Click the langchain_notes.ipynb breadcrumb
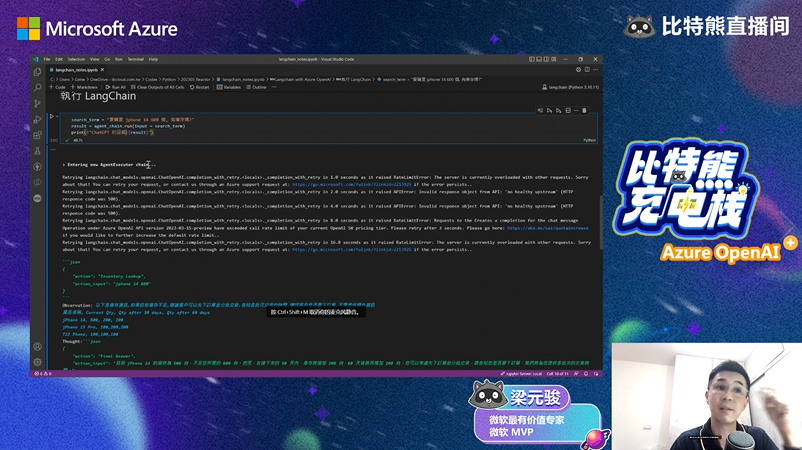The height and width of the screenshot is (450, 802). pyautogui.click(x=240, y=80)
